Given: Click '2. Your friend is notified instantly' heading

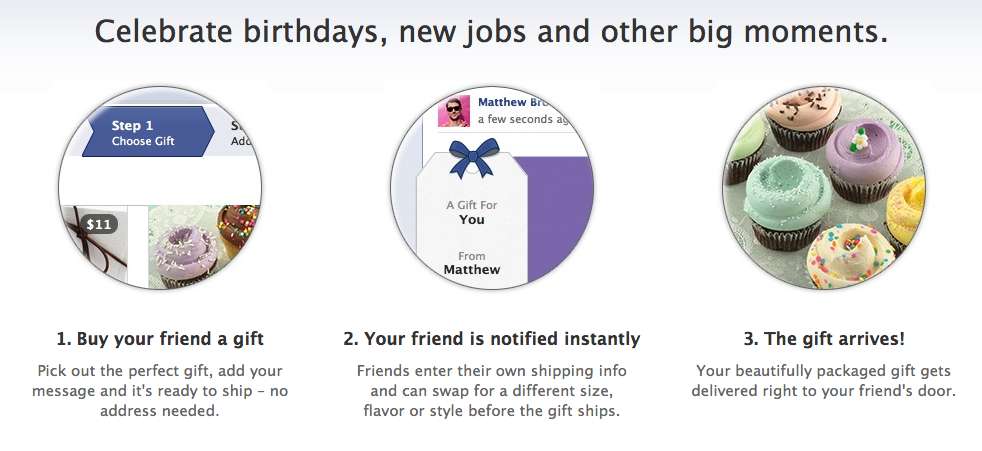Looking at the screenshot, I should (492, 339).
